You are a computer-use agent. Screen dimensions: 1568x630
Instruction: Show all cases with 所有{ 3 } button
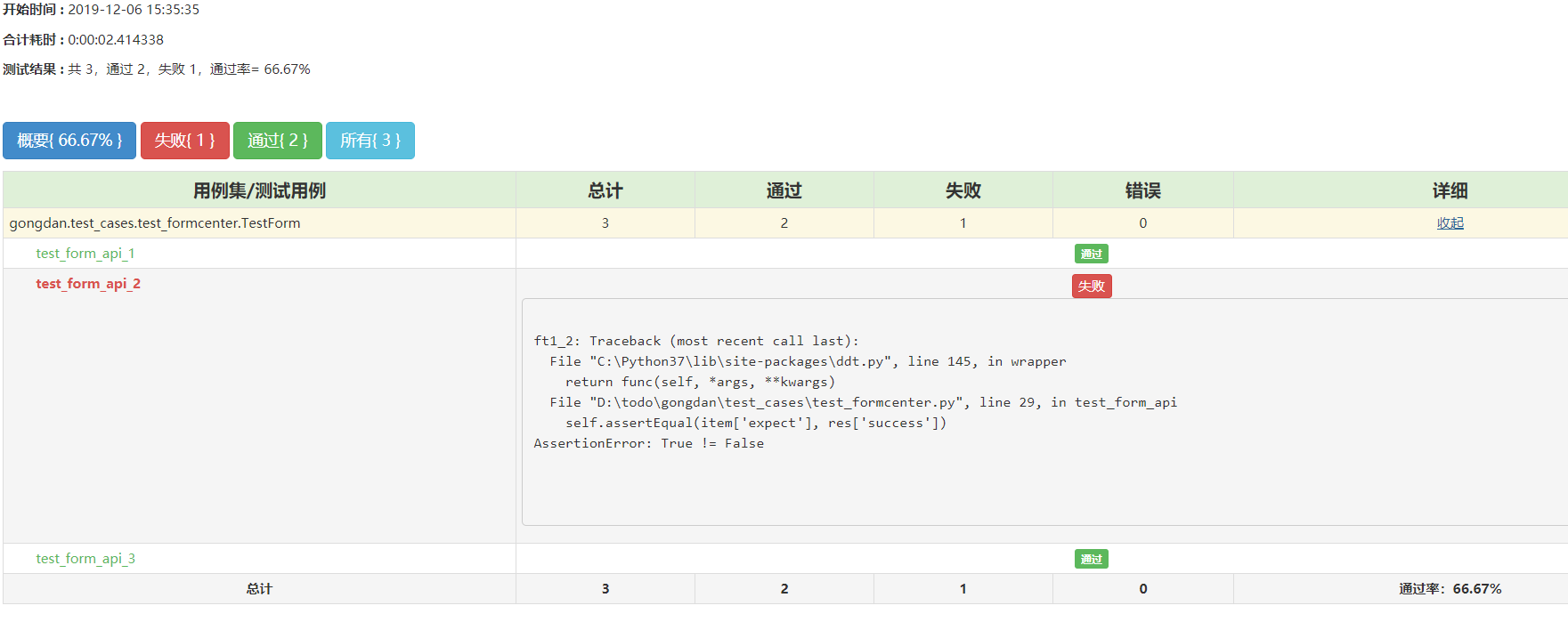(370, 141)
